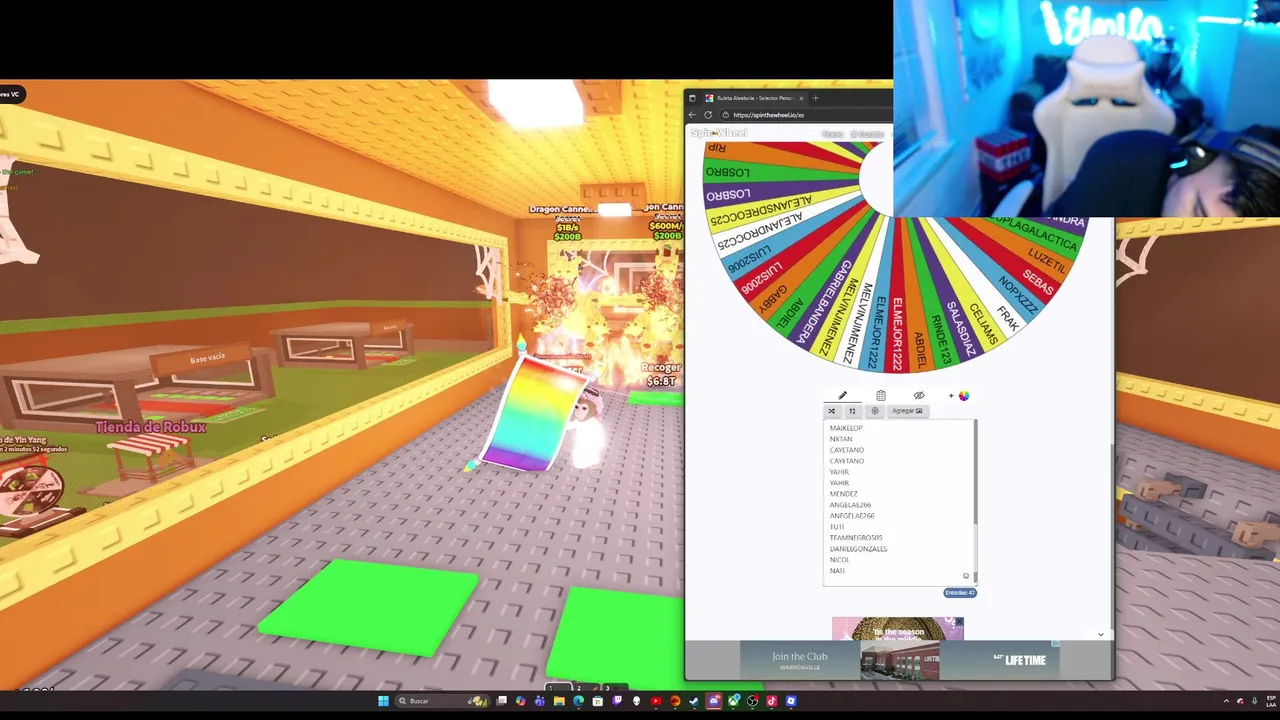Toggle the crossed-eye hide entries icon

tap(919, 396)
